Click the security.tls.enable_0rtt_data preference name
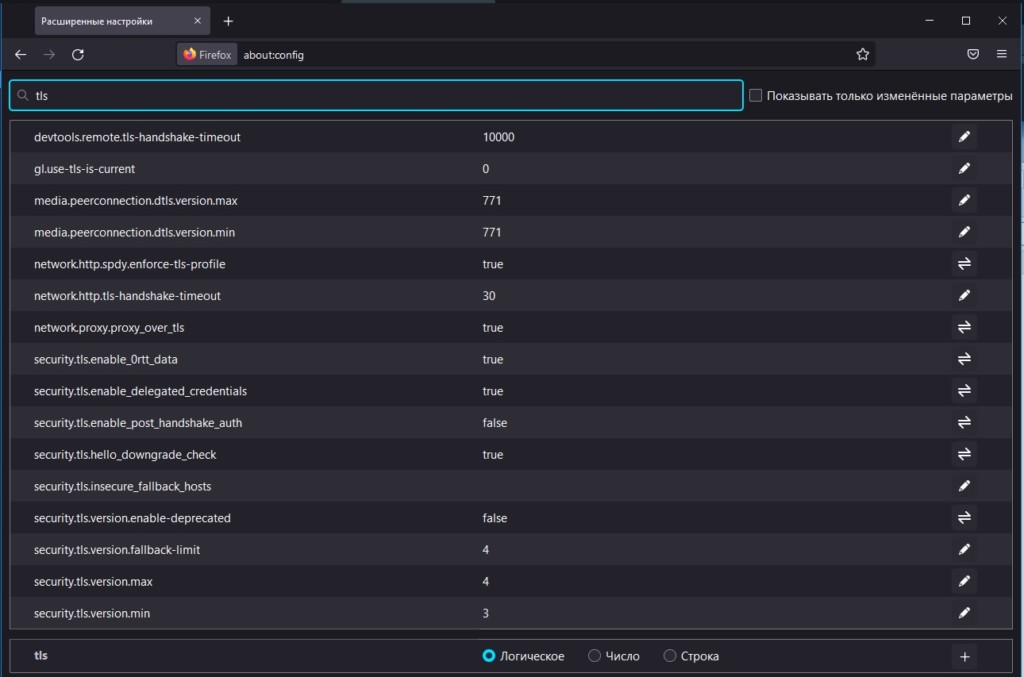This screenshot has height=677, width=1024. click(106, 359)
